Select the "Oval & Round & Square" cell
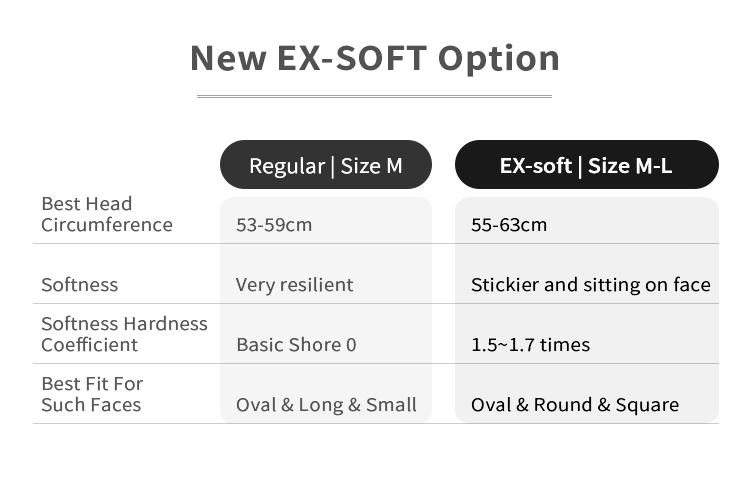Image resolution: width=750 pixels, height=478 pixels. [574, 405]
